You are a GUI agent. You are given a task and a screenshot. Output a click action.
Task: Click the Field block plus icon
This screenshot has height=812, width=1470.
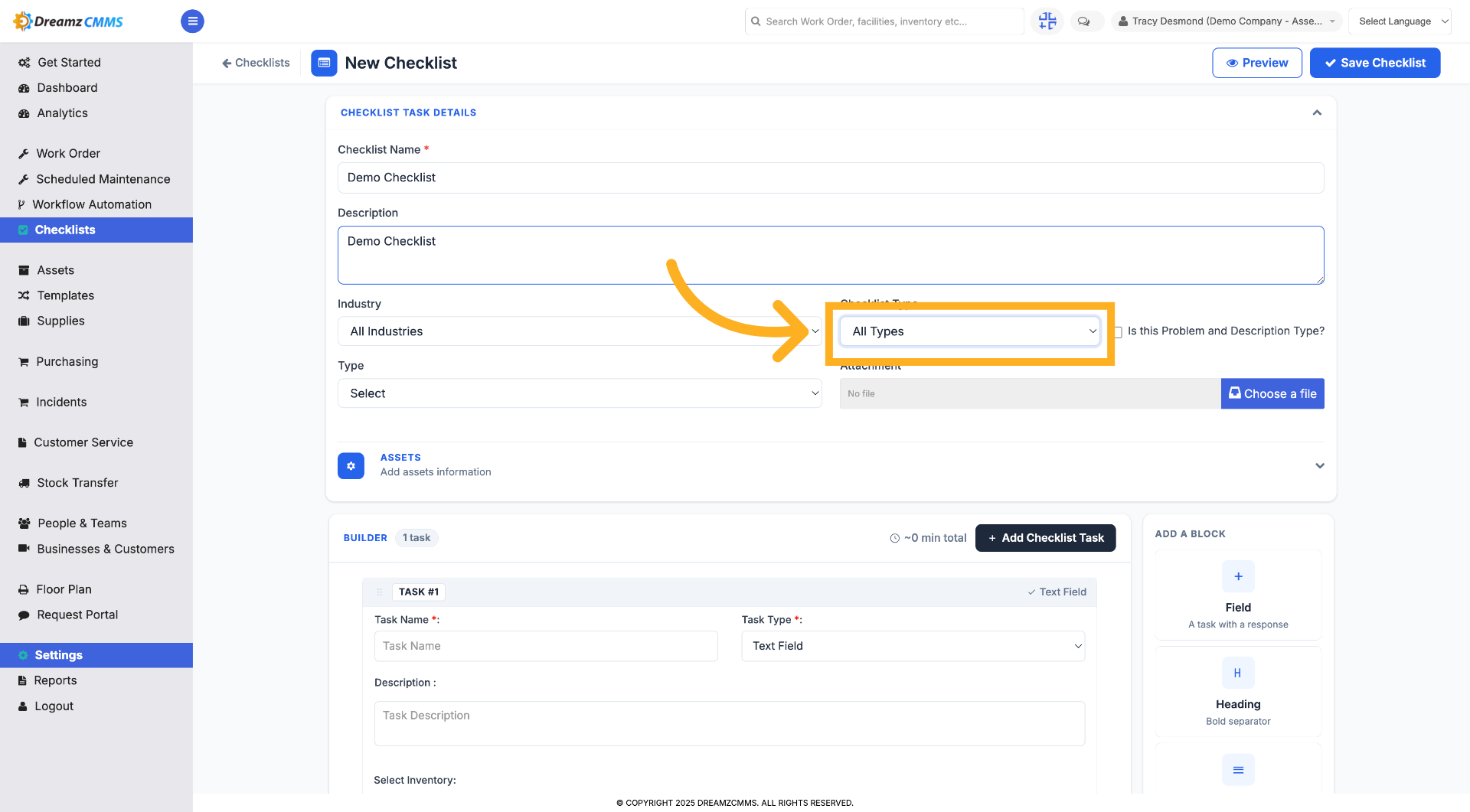(x=1238, y=576)
